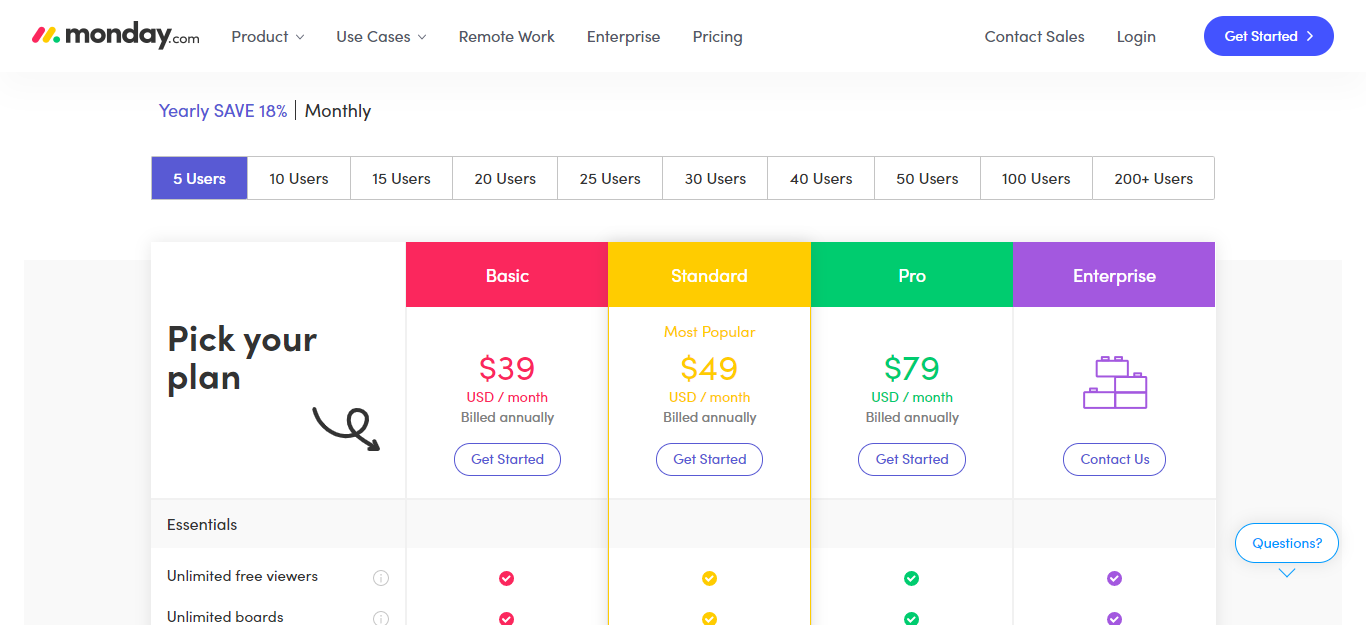Click the $39 Basic price
Viewport: 1366px width, 625px height.
(x=507, y=369)
